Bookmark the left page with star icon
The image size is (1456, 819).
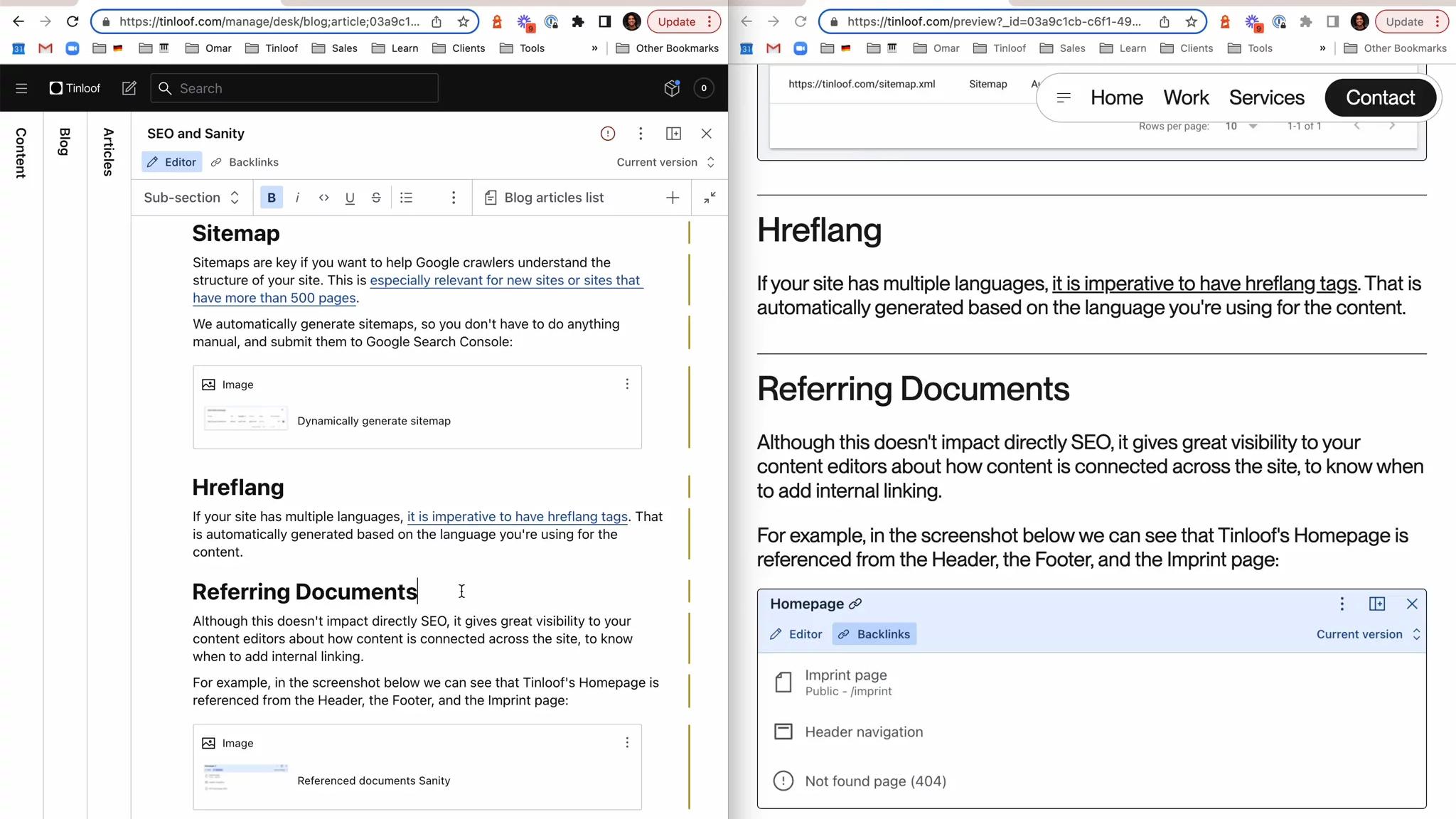[x=464, y=21]
